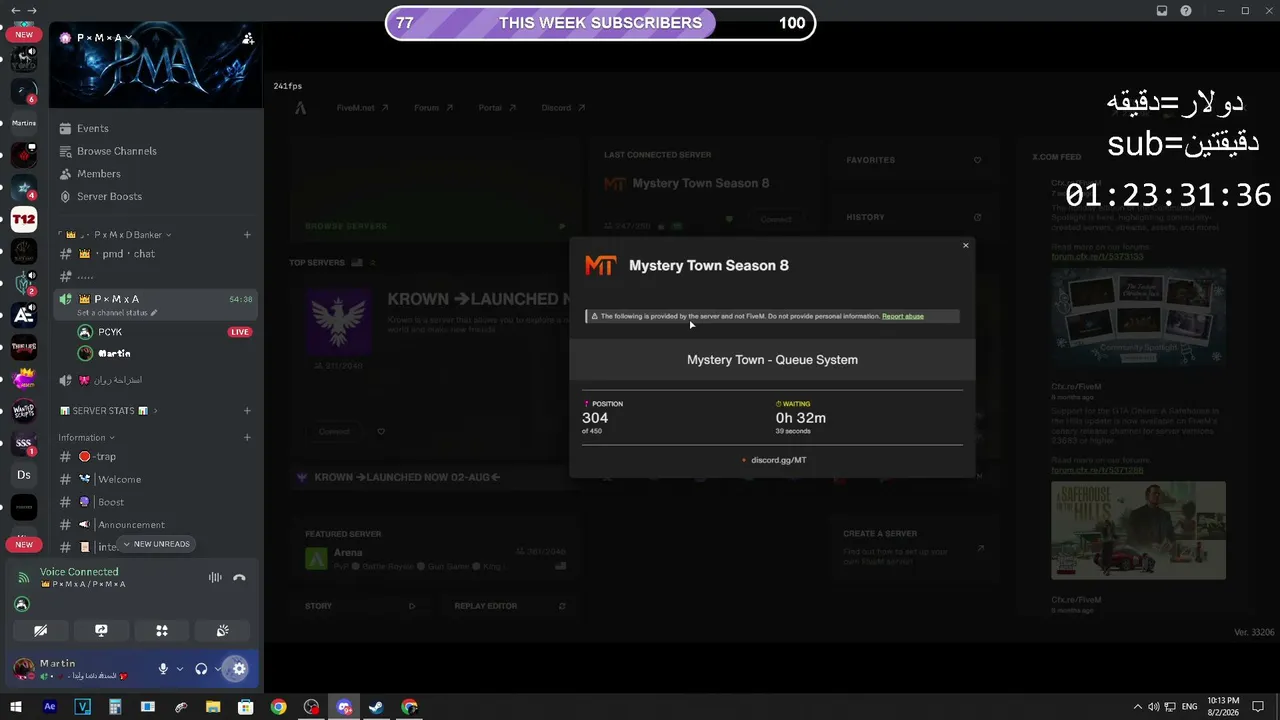Open the system clock and date
Viewport: 1280px width, 720px height.
coord(1223,707)
